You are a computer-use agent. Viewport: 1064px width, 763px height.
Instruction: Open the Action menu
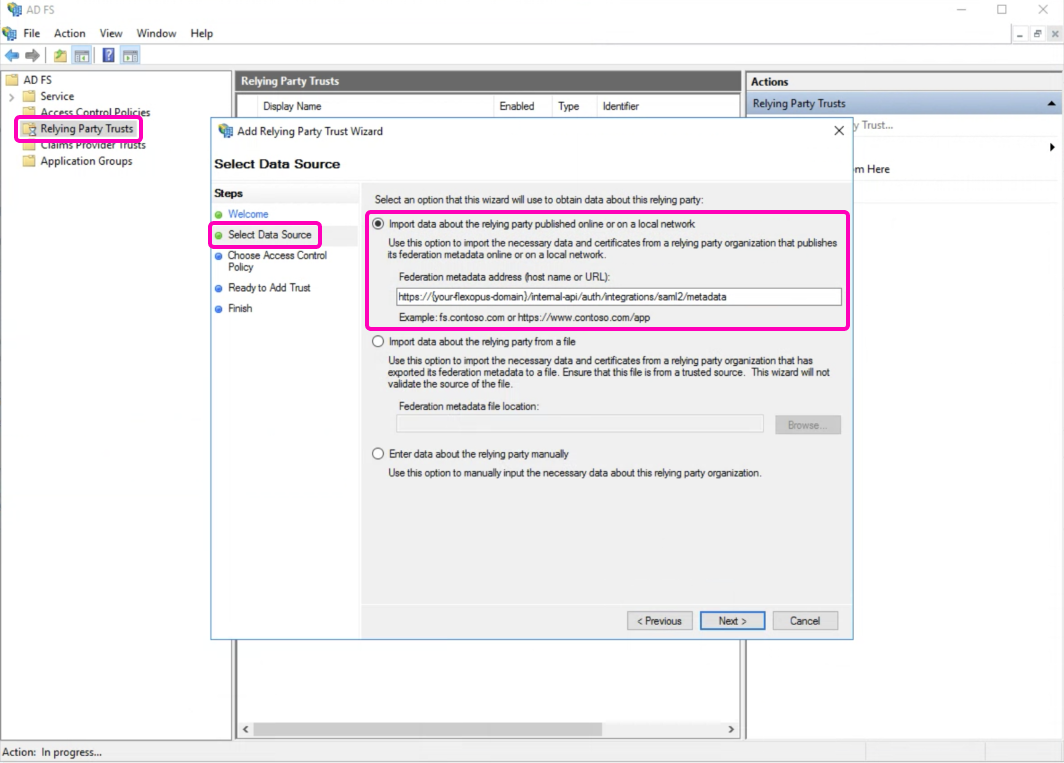(69, 33)
